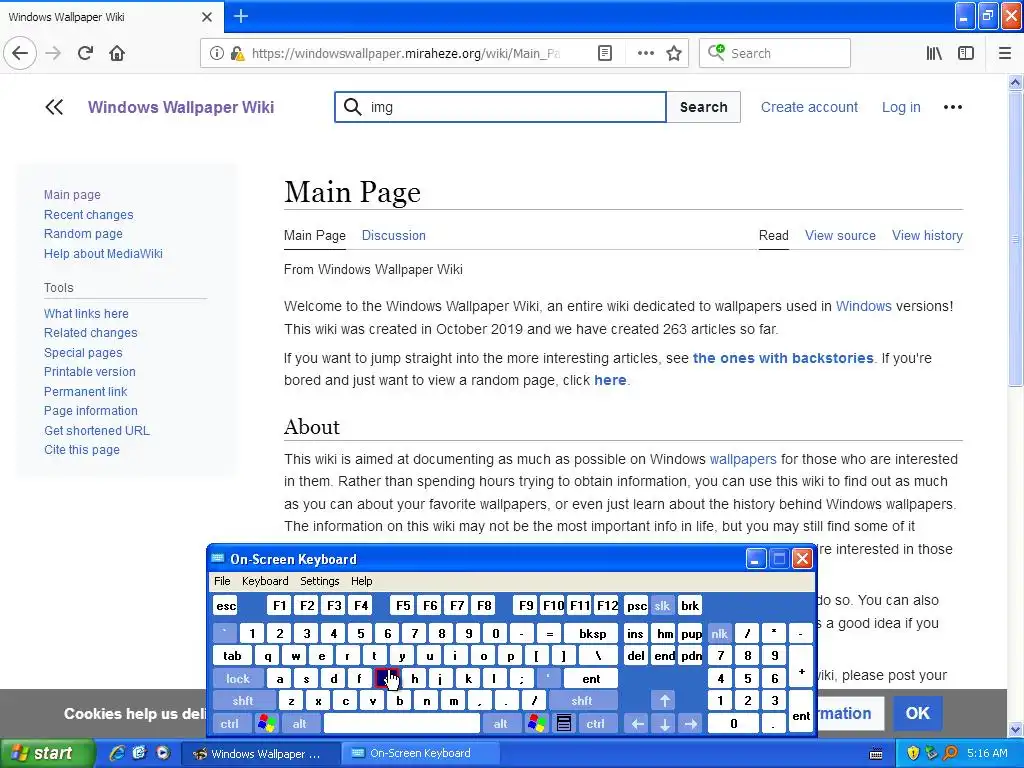Image resolution: width=1024 pixels, height=768 pixels.
Task: Open the Random page sidebar link
Action: [x=83, y=234]
